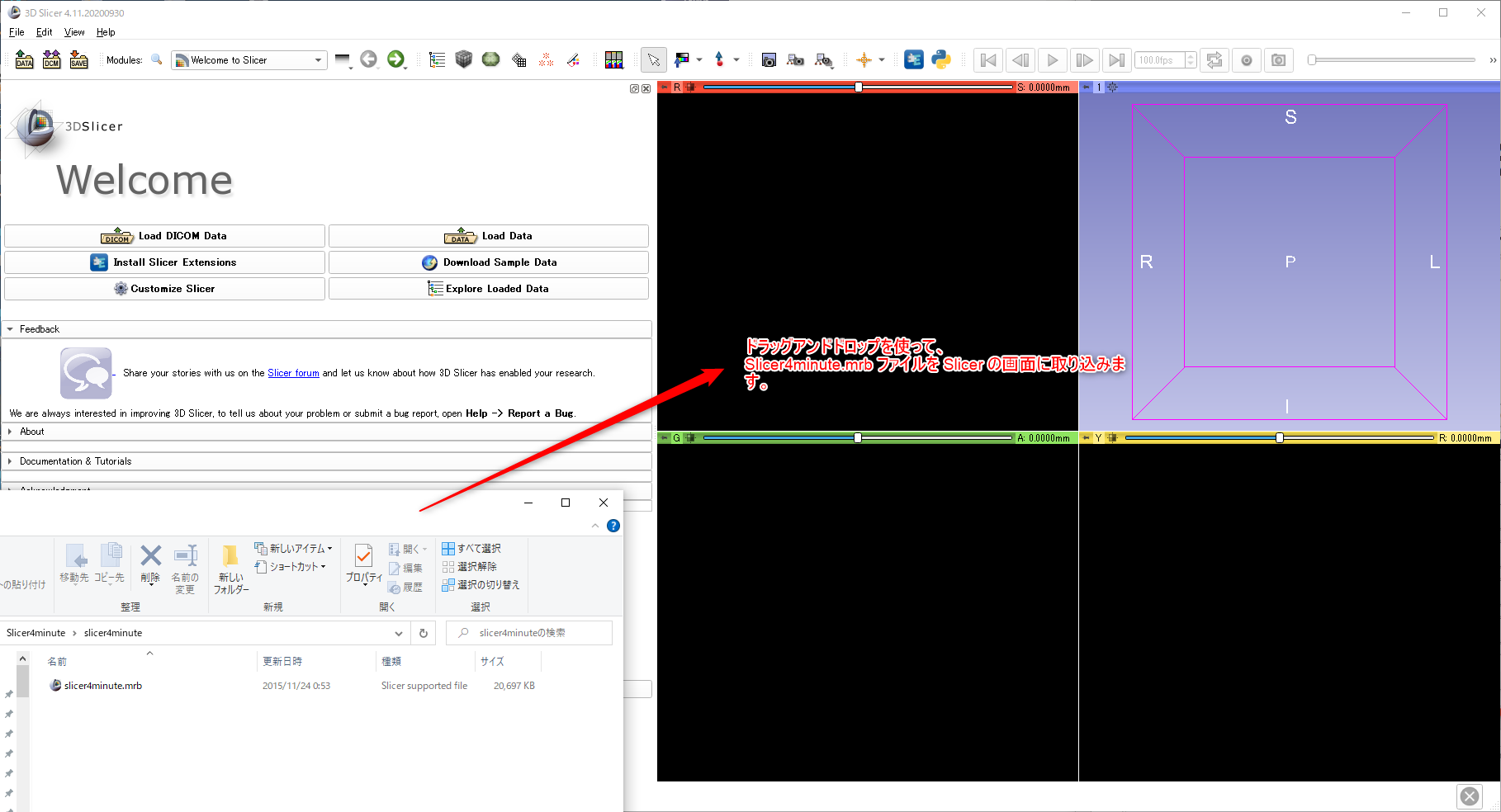Image resolution: width=1501 pixels, height=812 pixels.
Task: Open module history dropdown button
Action: point(343,60)
